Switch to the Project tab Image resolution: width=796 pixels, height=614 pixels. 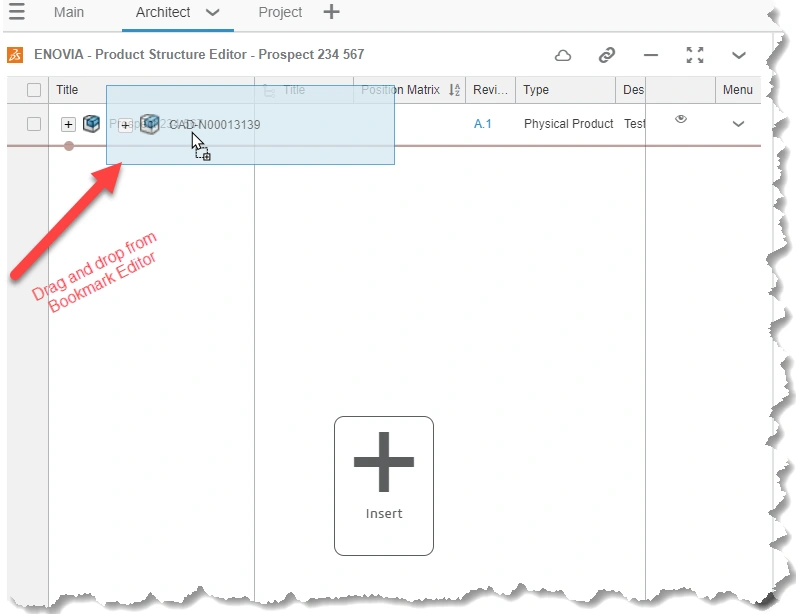(280, 12)
